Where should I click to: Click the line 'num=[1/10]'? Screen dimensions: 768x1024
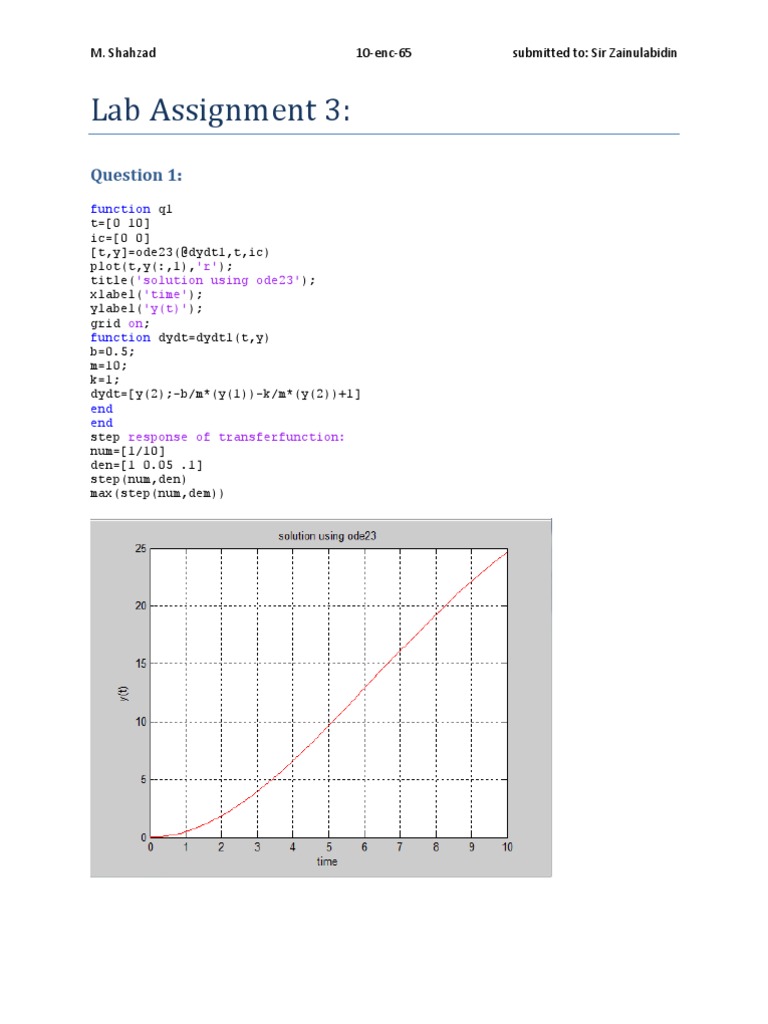tap(127, 451)
